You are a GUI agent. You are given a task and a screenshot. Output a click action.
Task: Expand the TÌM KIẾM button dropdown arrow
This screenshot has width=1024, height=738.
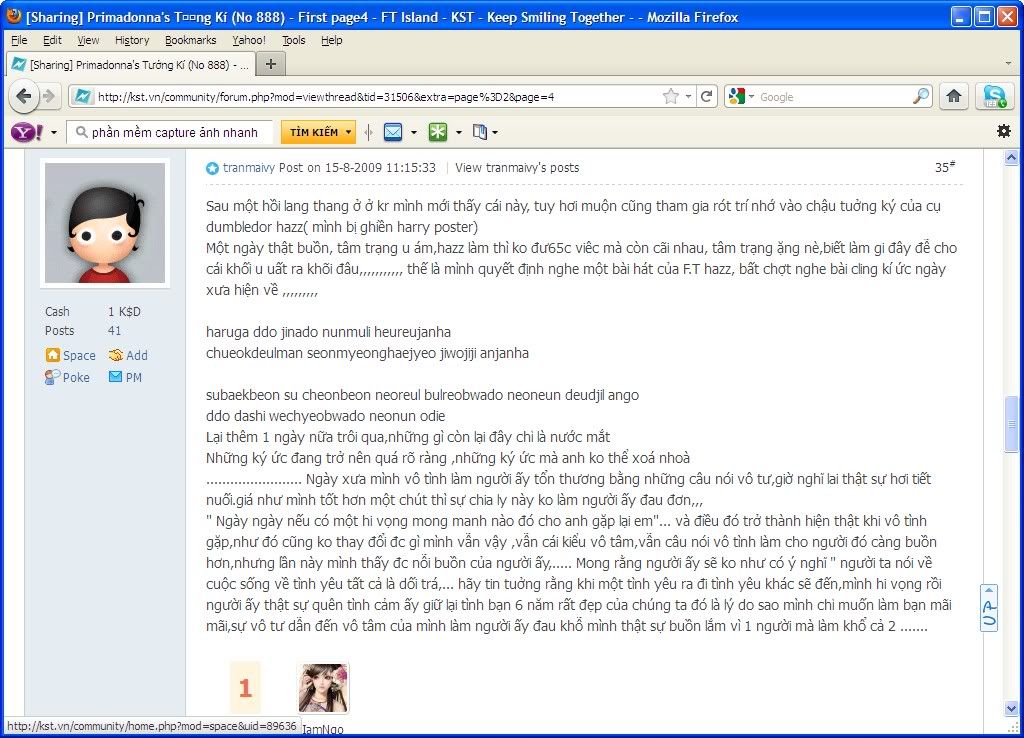[349, 133]
